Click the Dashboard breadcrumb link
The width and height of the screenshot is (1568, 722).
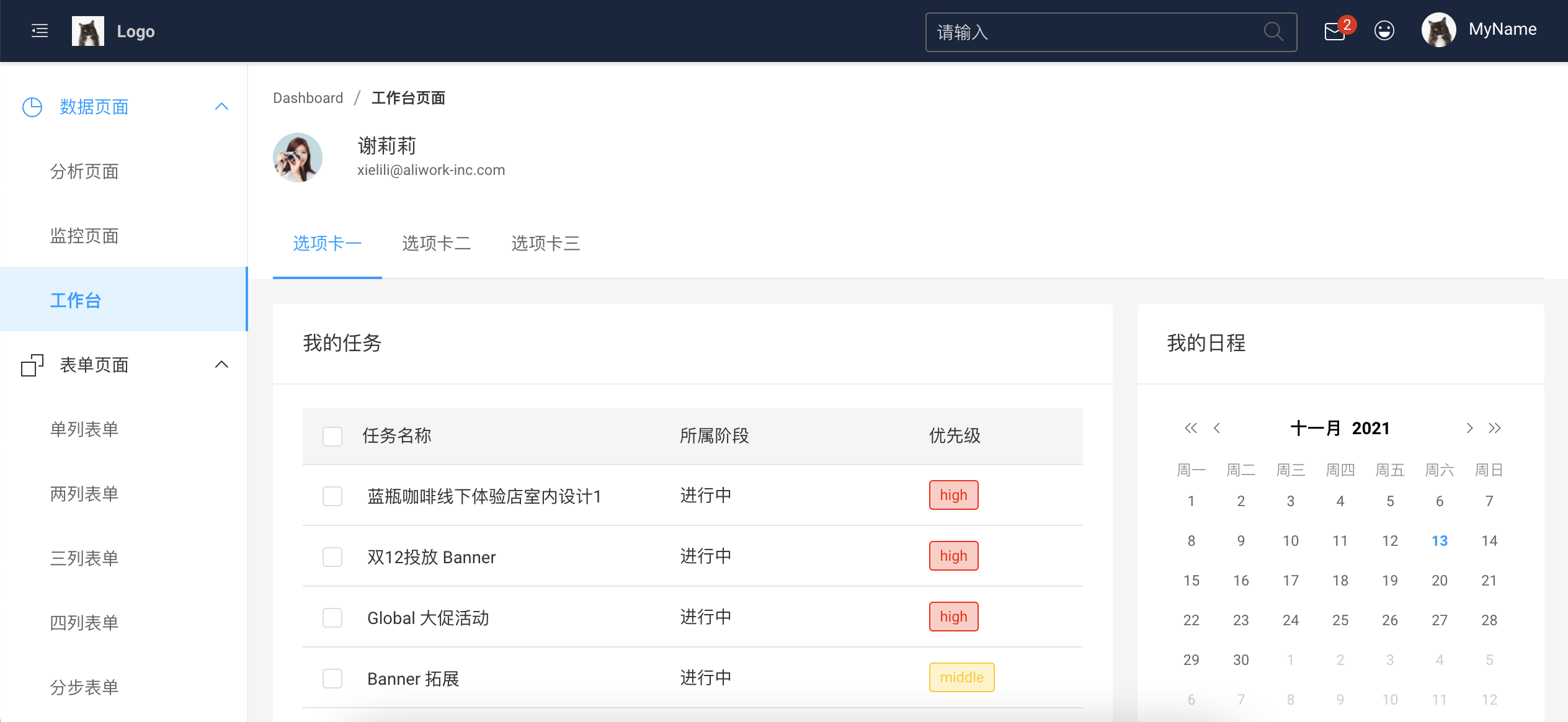point(308,98)
